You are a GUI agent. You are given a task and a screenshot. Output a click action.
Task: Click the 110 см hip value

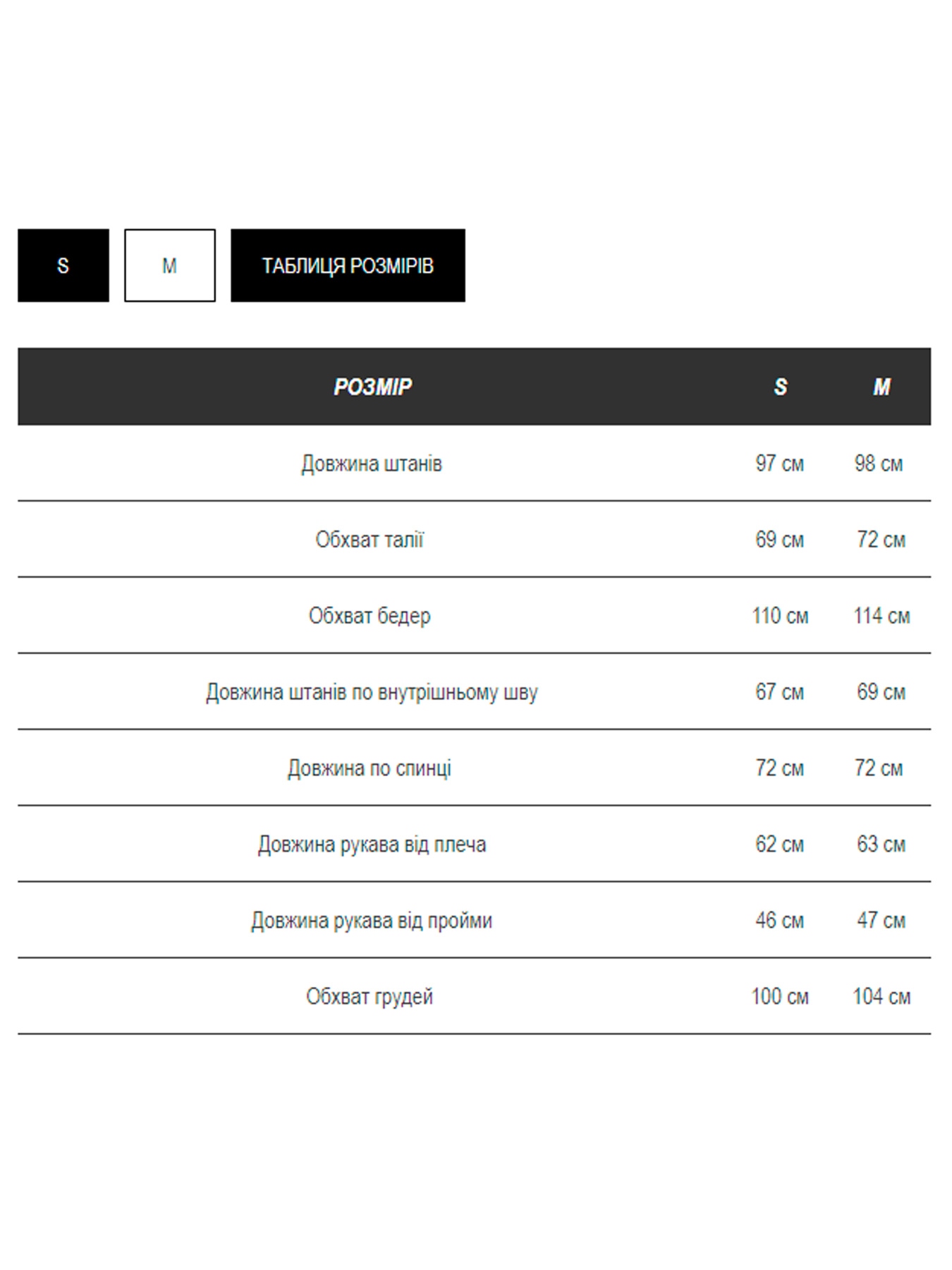pyautogui.click(x=779, y=616)
